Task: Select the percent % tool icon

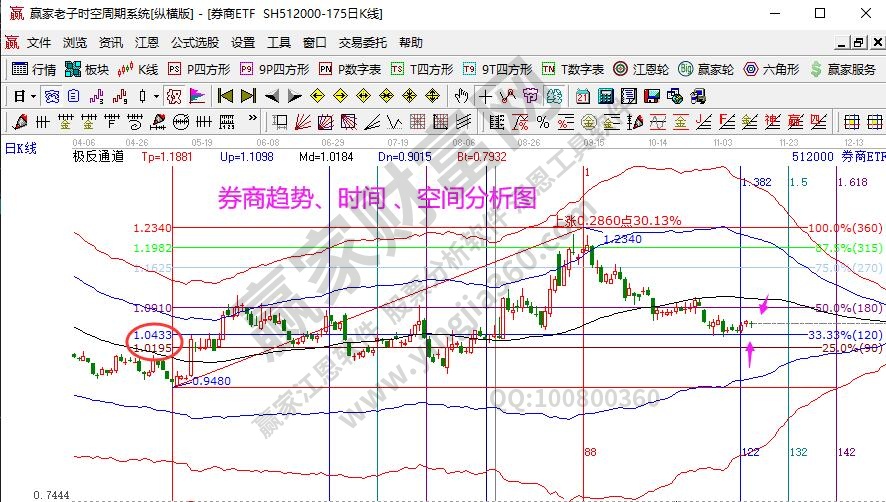Action: (x=542, y=122)
